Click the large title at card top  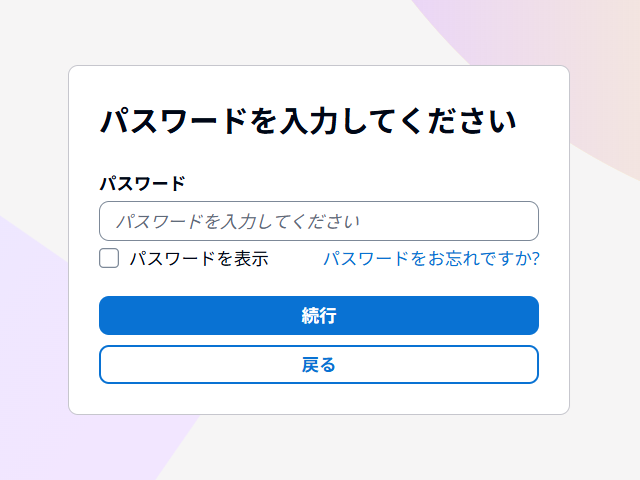[x=308, y=122]
